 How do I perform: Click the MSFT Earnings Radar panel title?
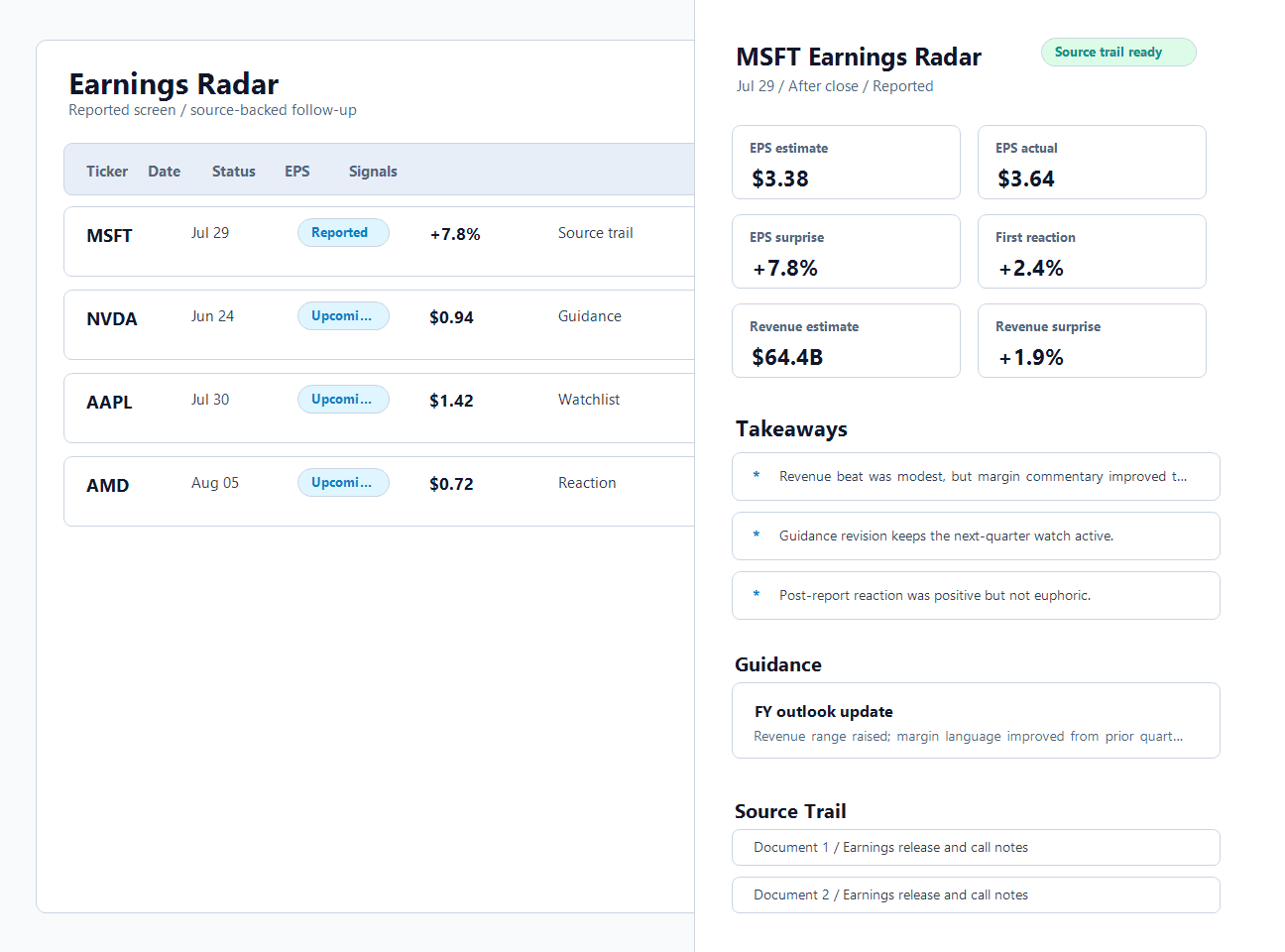point(859,58)
